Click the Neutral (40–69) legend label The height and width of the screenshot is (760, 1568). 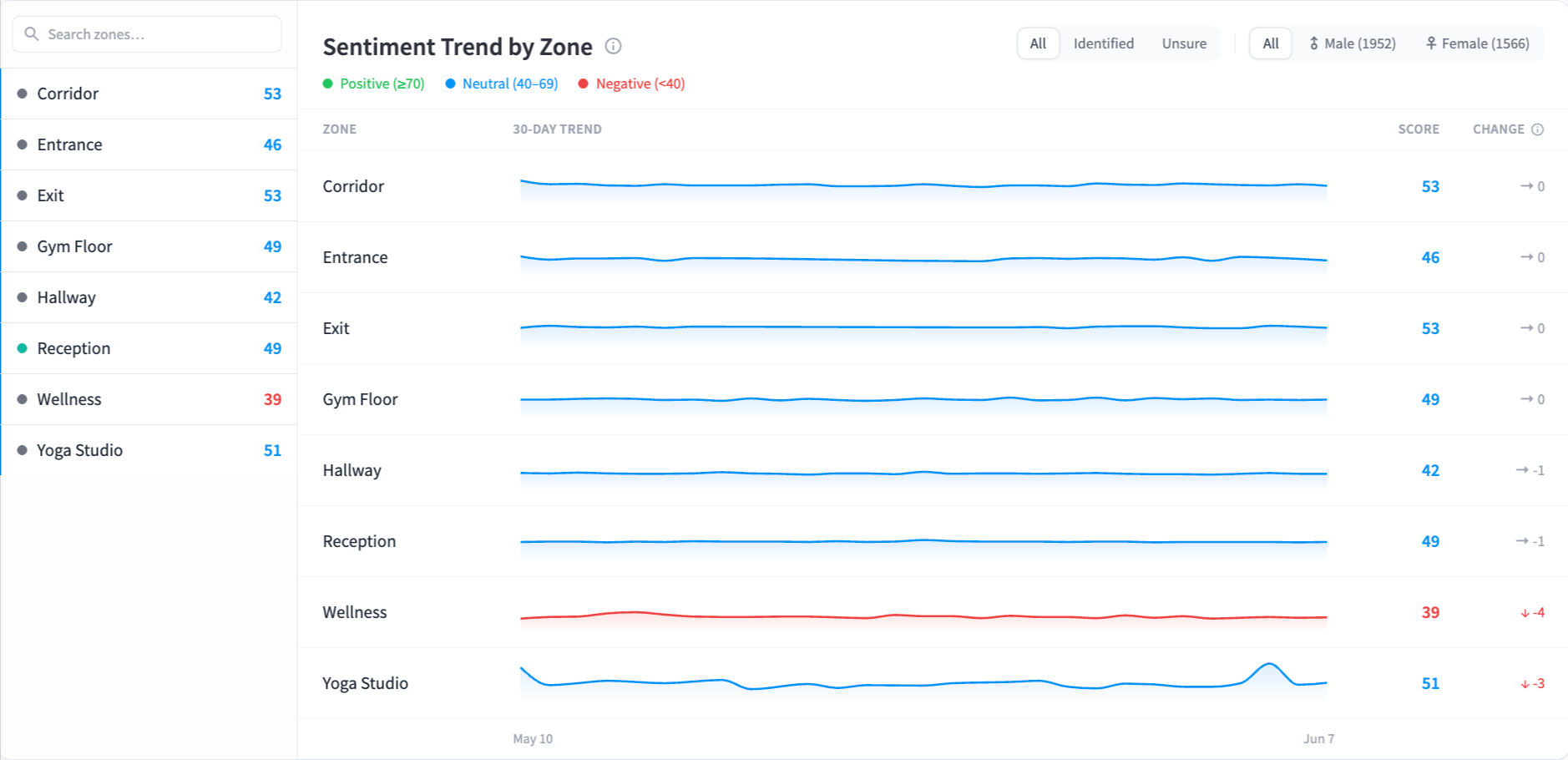510,84
